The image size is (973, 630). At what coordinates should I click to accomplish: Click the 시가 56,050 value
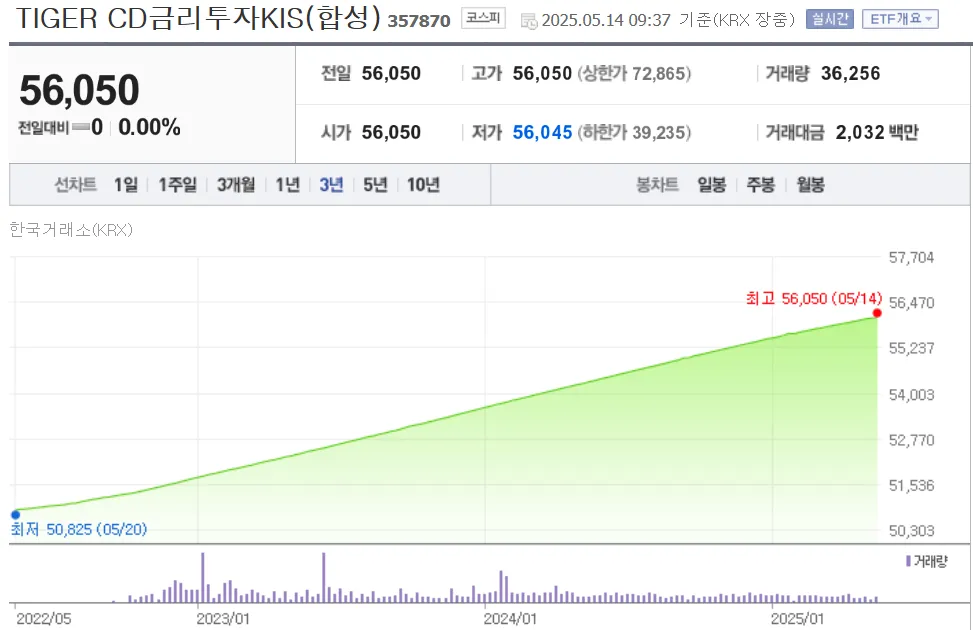[391, 132]
